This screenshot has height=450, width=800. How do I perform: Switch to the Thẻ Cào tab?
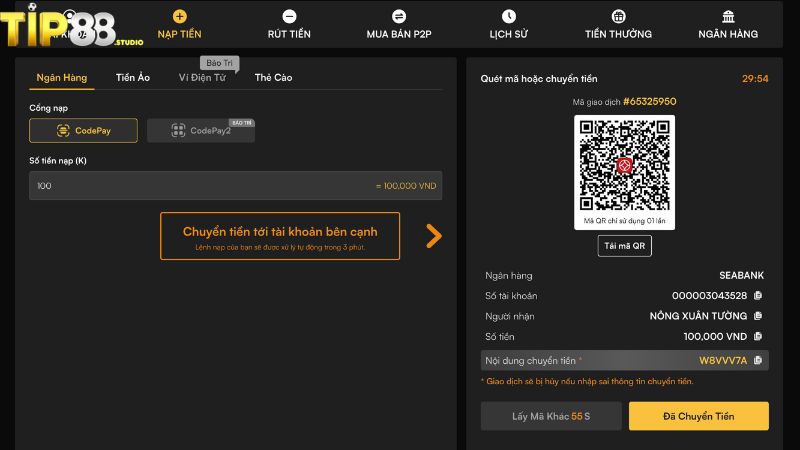(273, 78)
